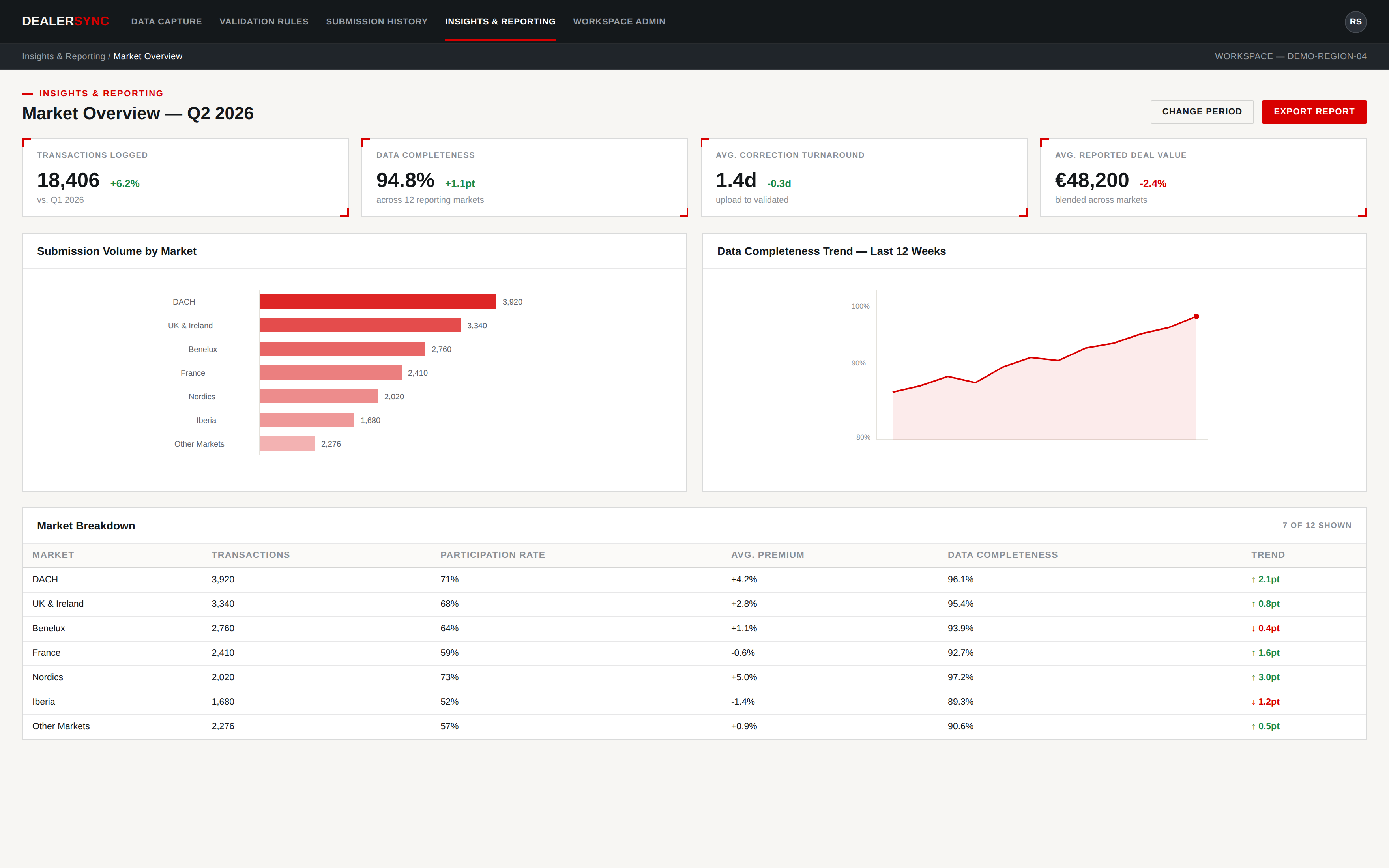Screen dimensions: 1389x868
Task: Click the UK & Ireland chart bar
Action: click(x=360, y=325)
